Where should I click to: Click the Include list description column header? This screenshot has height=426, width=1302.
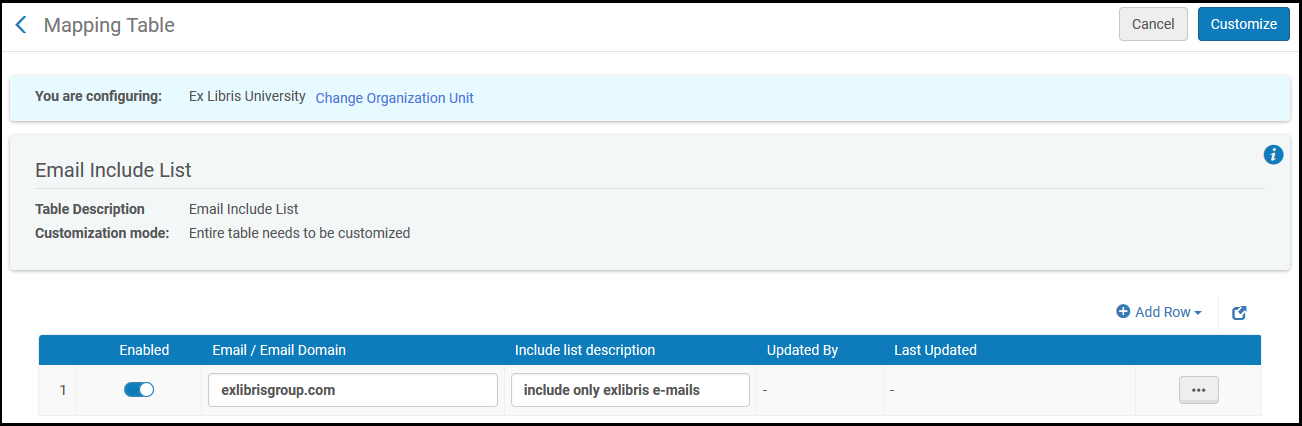pos(584,350)
